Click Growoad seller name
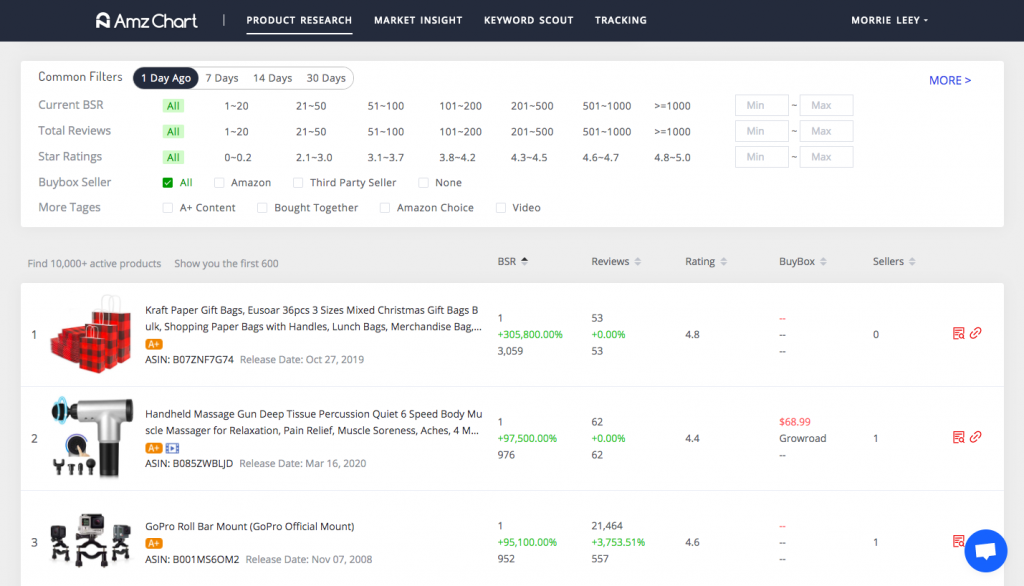Screen dimensions: 1024x586 pyautogui.click(x=803, y=438)
